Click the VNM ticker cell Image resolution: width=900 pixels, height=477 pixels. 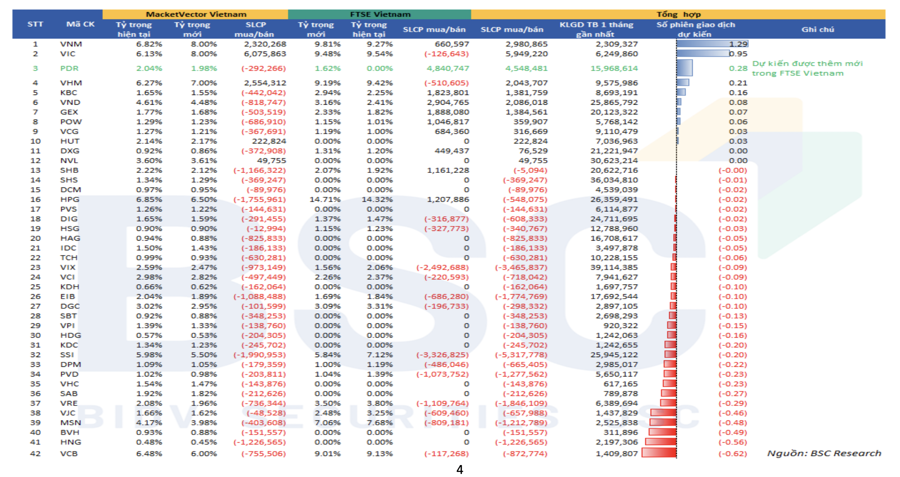[70, 44]
